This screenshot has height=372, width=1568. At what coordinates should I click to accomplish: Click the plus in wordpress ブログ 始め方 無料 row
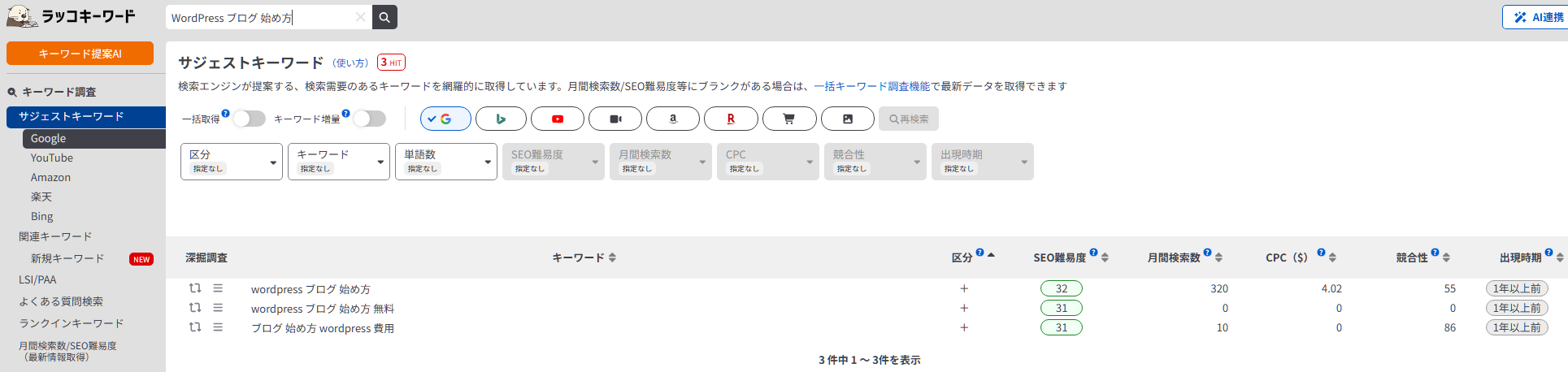[x=964, y=308]
